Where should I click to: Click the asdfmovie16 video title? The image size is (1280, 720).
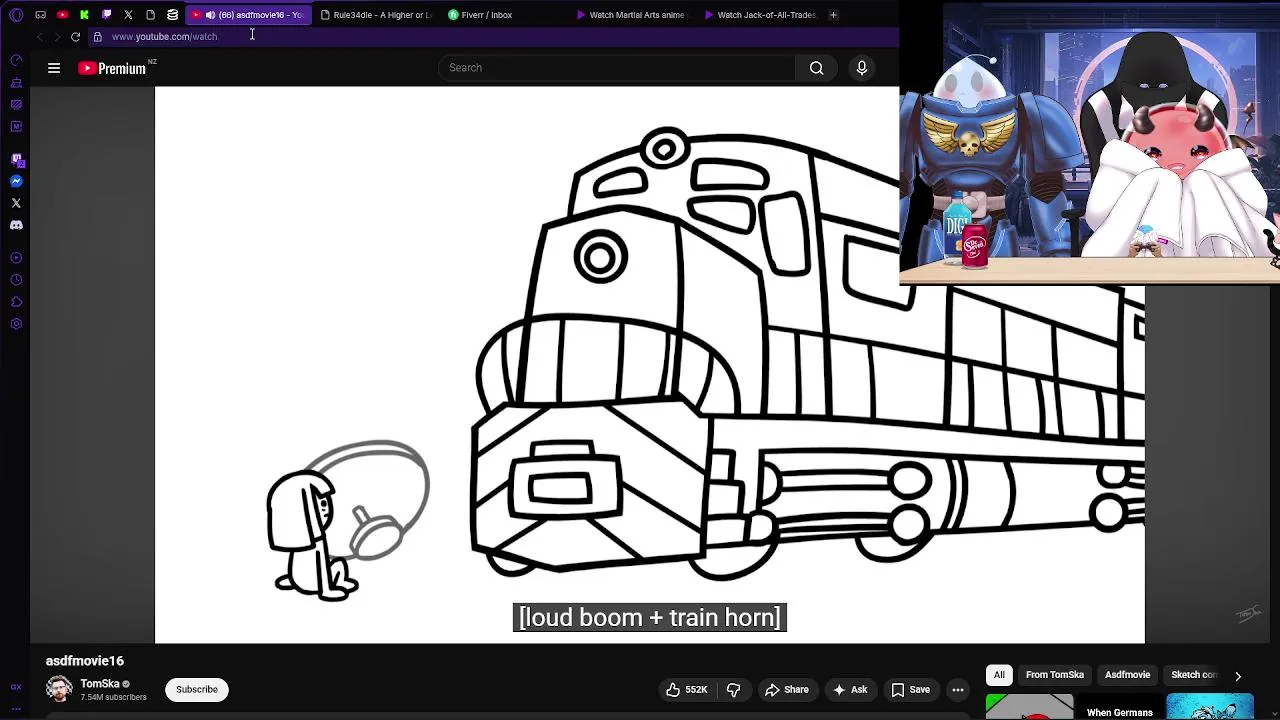pos(85,661)
